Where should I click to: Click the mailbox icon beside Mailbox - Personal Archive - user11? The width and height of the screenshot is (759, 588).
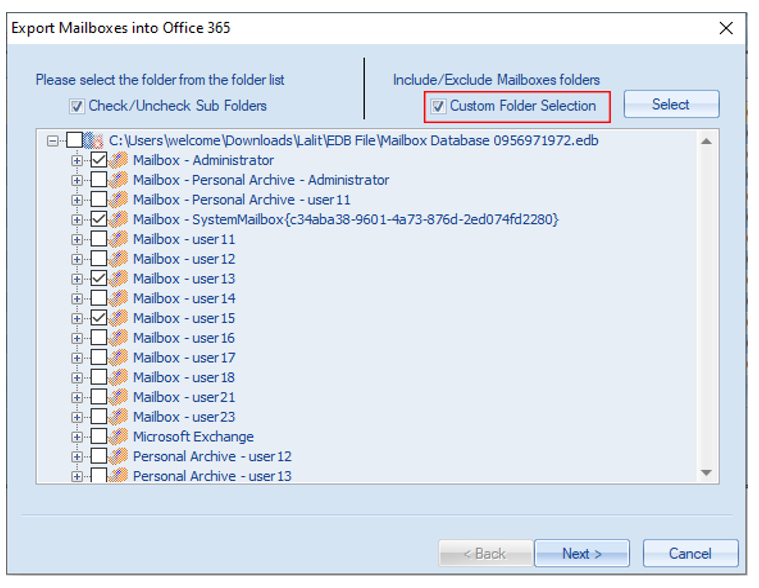pyautogui.click(x=119, y=199)
